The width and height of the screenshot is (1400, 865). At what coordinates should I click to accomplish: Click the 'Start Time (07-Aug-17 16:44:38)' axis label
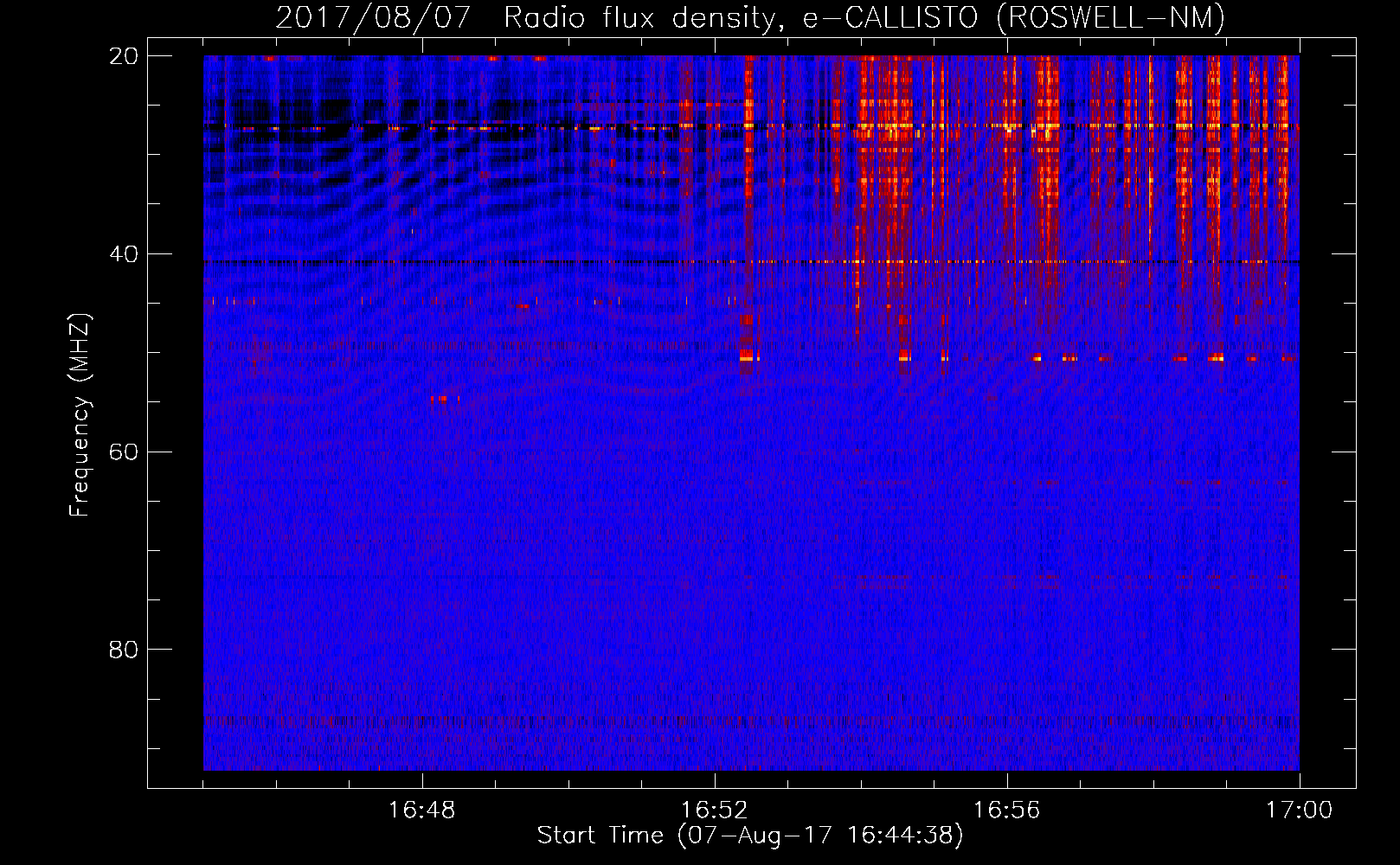tap(750, 836)
